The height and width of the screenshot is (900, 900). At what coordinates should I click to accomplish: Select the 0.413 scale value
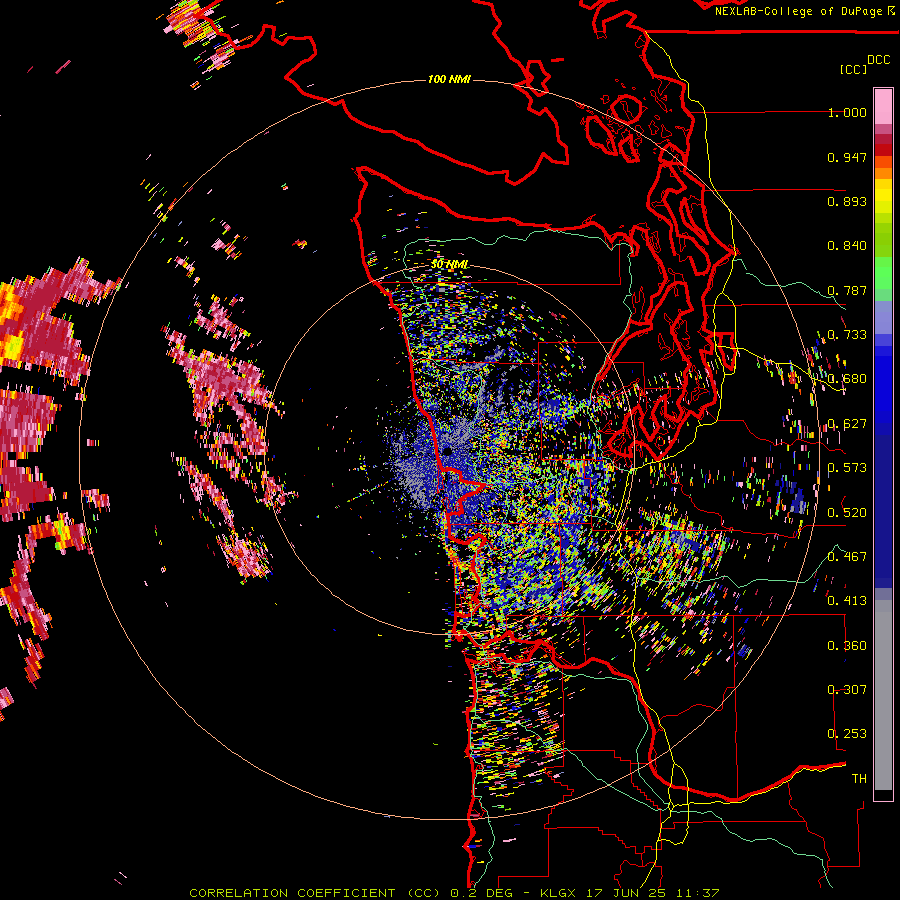tap(847, 601)
